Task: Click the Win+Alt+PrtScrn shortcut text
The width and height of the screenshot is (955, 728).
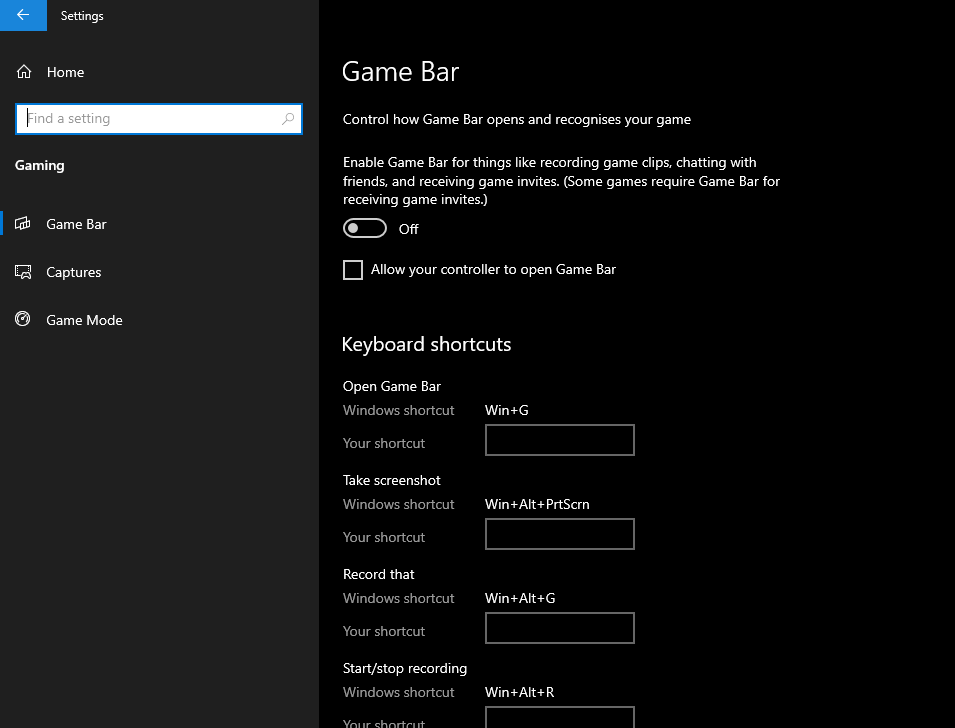Action: pos(537,504)
